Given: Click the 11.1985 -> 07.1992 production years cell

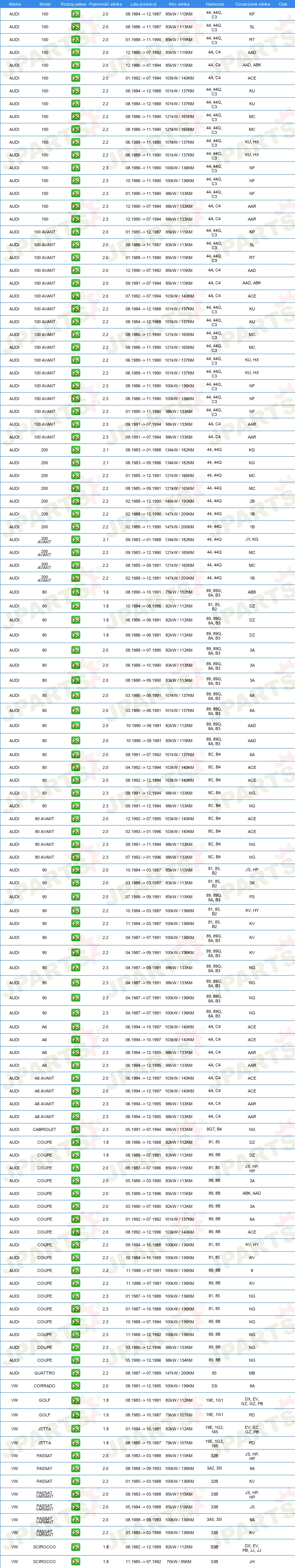Looking at the screenshot, I should pyautogui.click(x=143, y=1561).
